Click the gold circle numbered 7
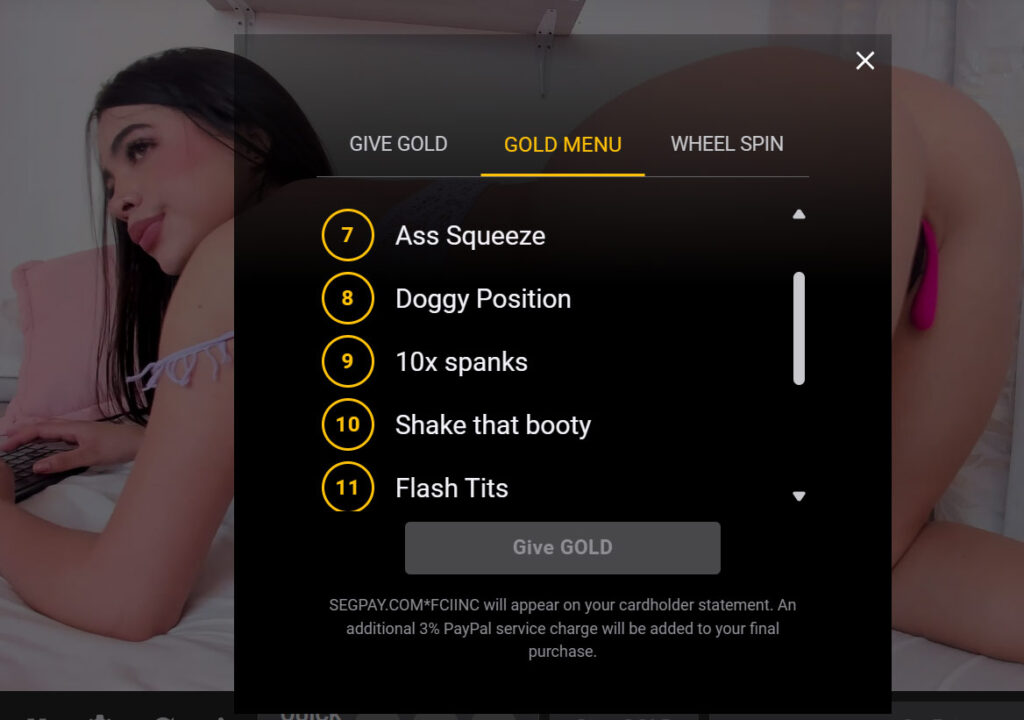The height and width of the screenshot is (720, 1024). pos(347,235)
